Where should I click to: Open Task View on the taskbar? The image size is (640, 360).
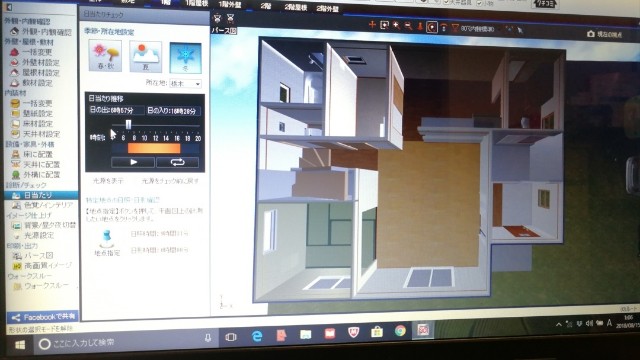(231, 337)
